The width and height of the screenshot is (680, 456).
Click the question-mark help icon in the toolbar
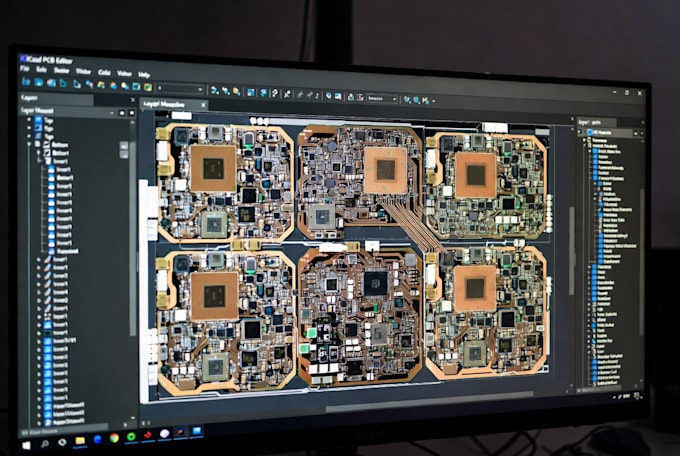274,93
